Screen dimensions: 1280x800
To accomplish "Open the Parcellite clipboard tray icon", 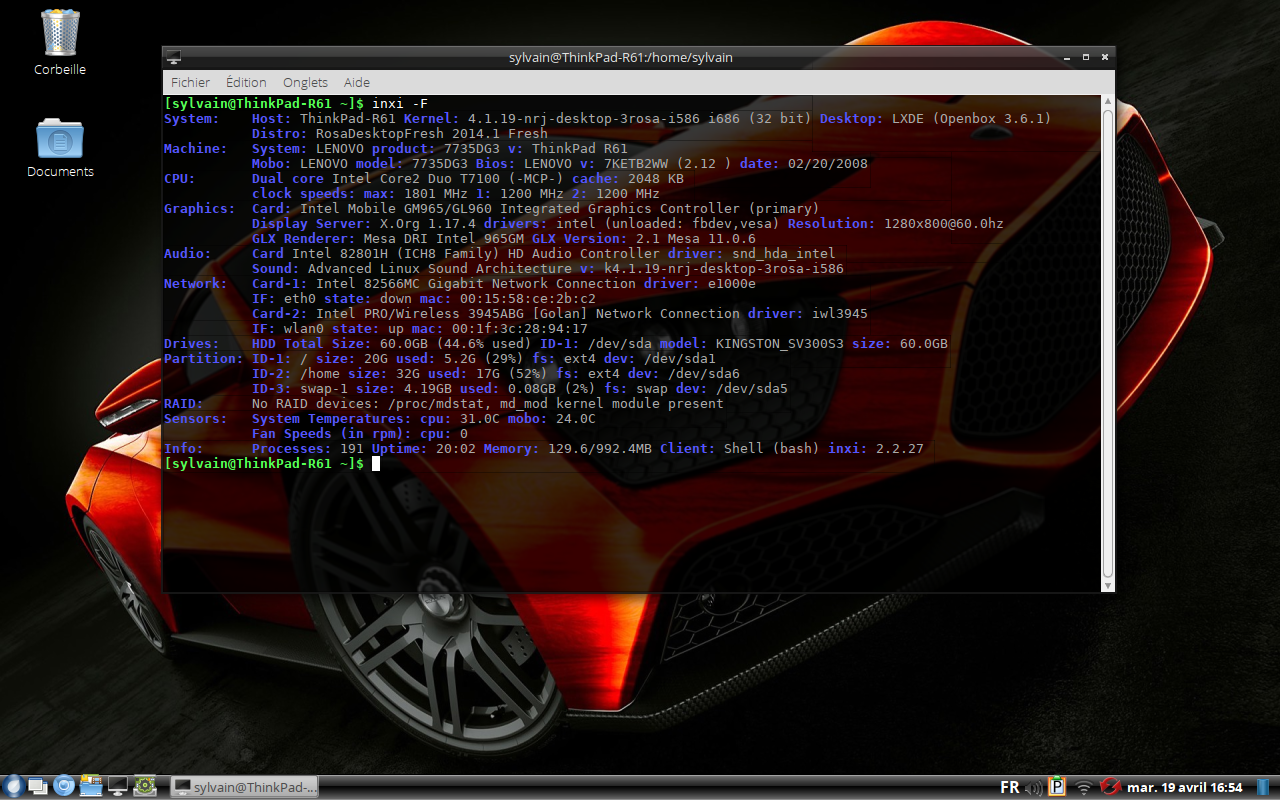I will point(1057,787).
